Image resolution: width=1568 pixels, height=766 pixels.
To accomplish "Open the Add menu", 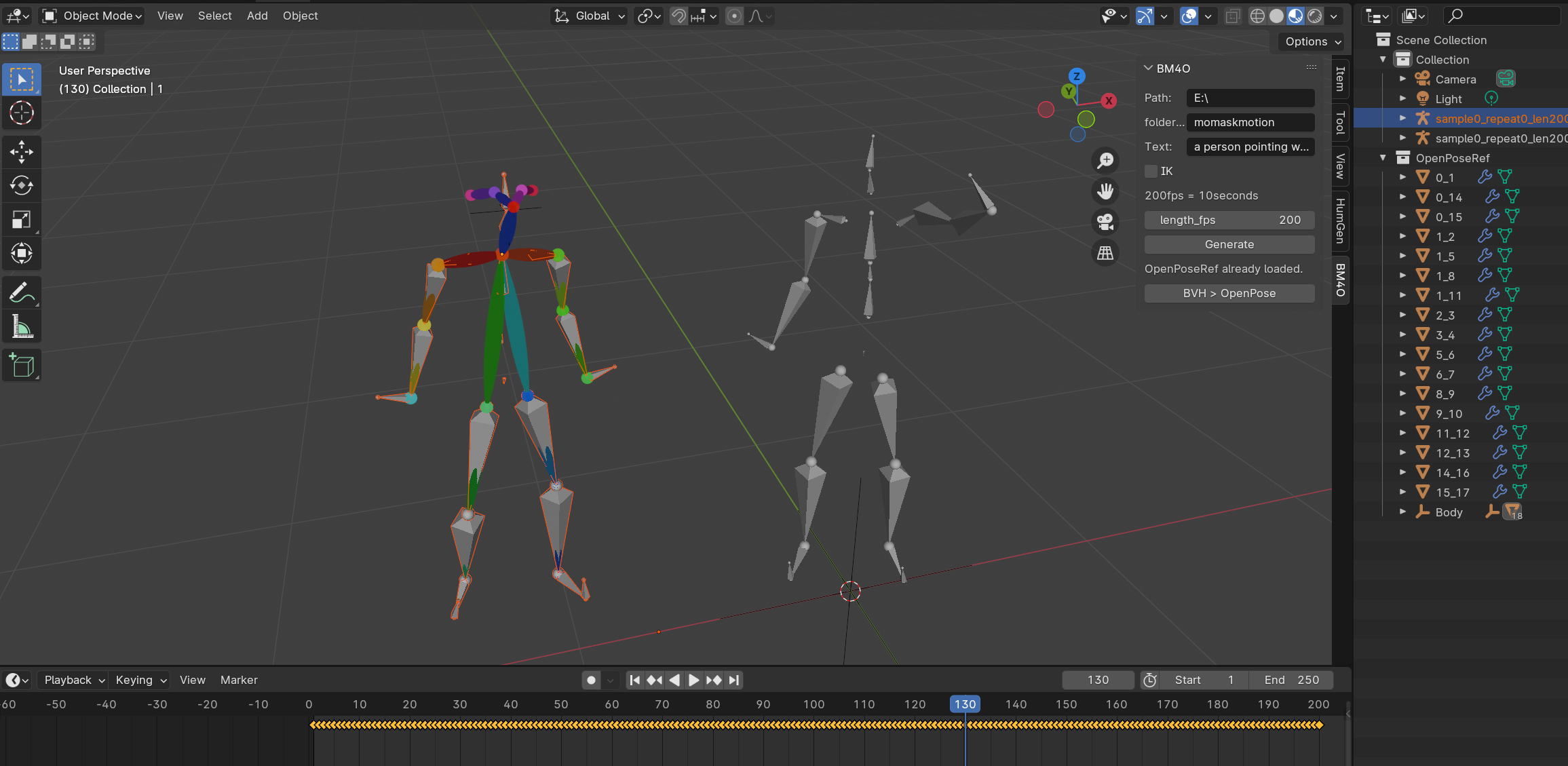I will point(257,16).
